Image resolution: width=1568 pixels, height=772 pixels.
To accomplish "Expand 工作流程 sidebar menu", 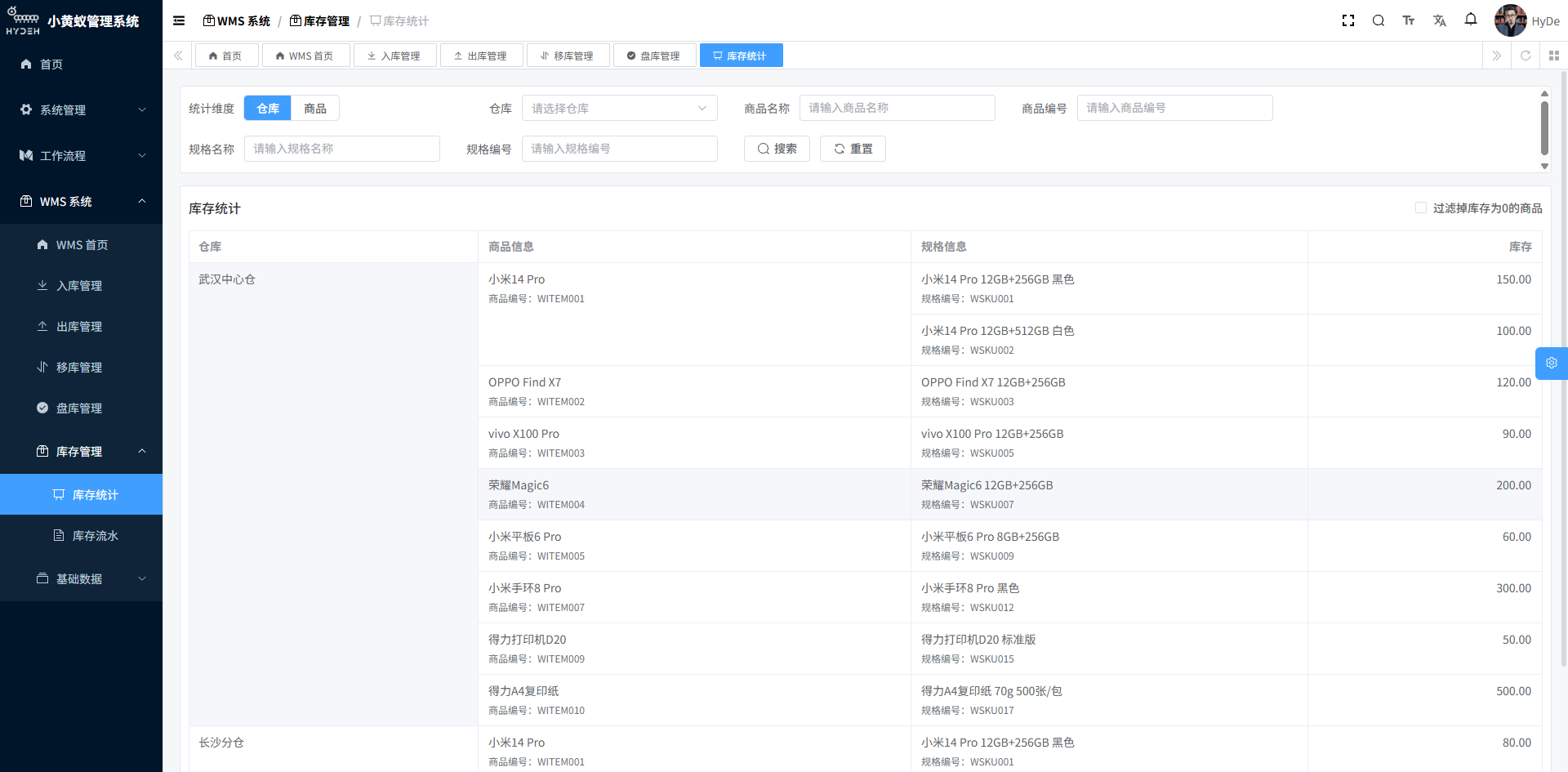I will tap(82, 155).
